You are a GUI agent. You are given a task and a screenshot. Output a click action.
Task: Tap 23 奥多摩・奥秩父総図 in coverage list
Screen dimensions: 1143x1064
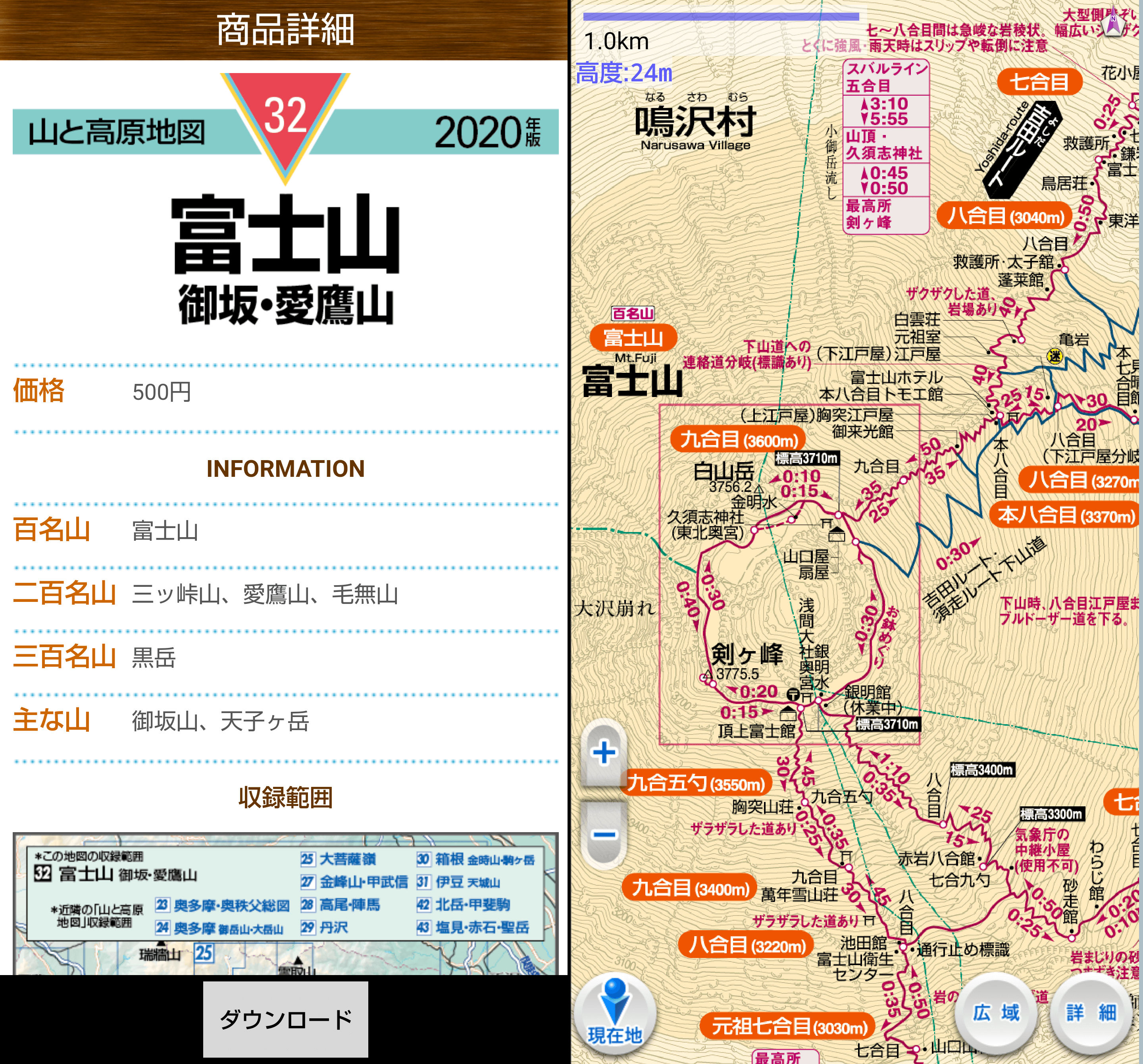223,905
